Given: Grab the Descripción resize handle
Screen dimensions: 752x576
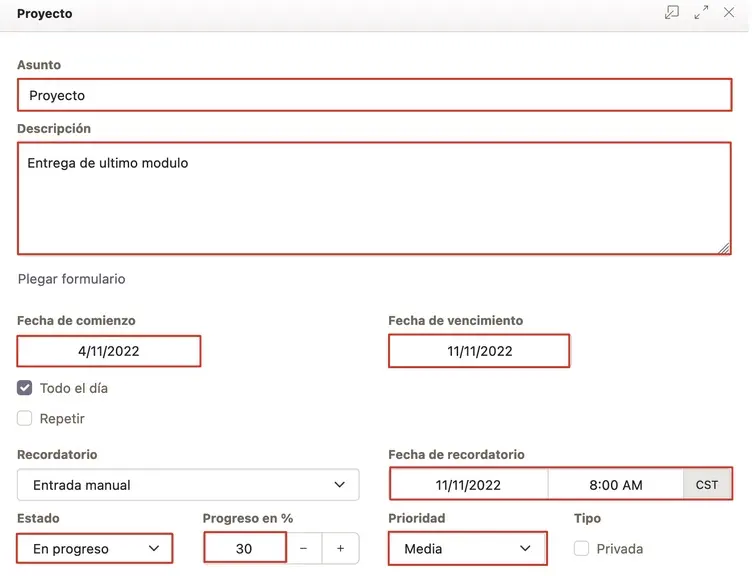Looking at the screenshot, I should click(x=724, y=248).
